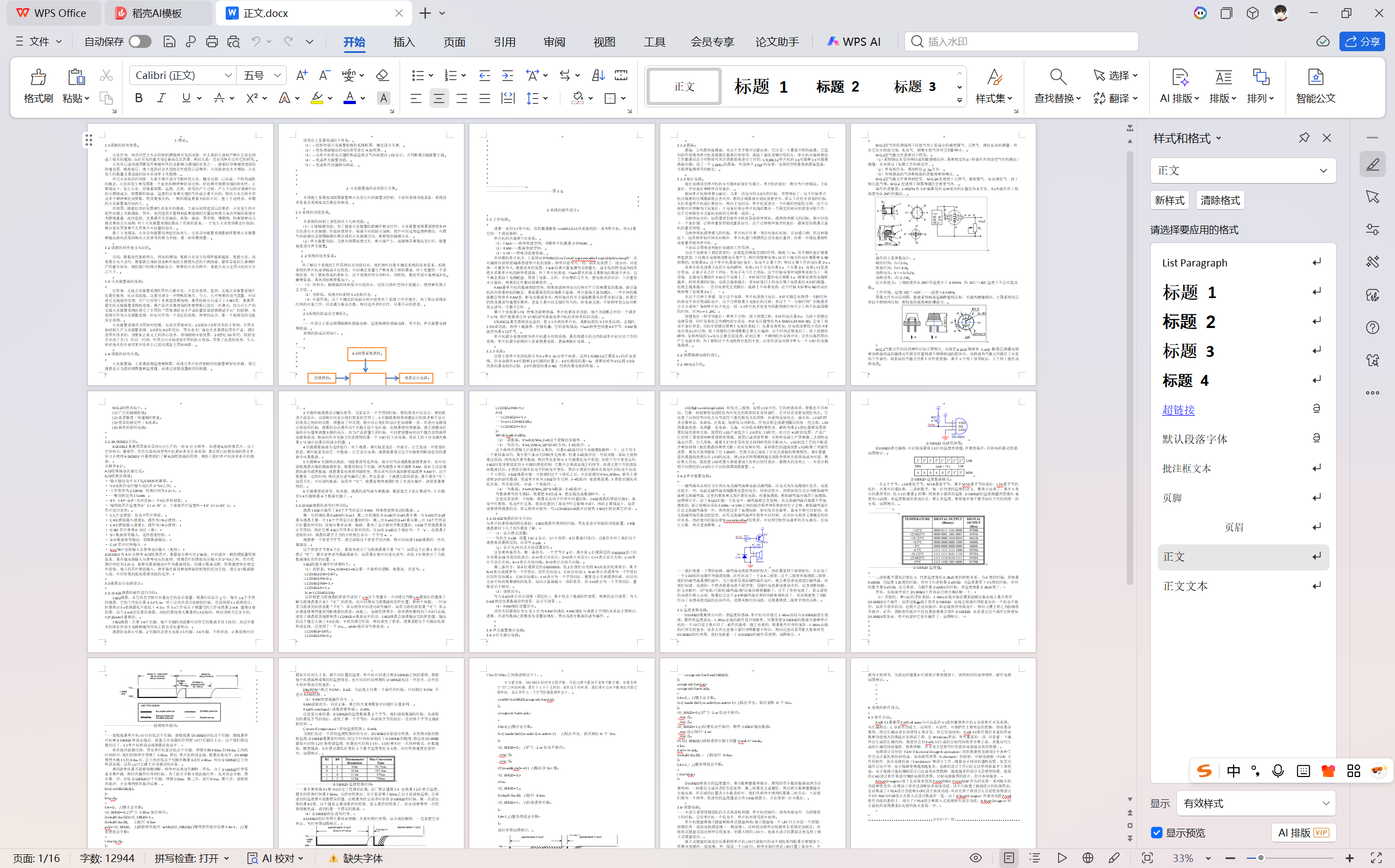This screenshot has width=1395, height=868.
Task: Open the font name Calibri dropdown
Action: [x=228, y=75]
